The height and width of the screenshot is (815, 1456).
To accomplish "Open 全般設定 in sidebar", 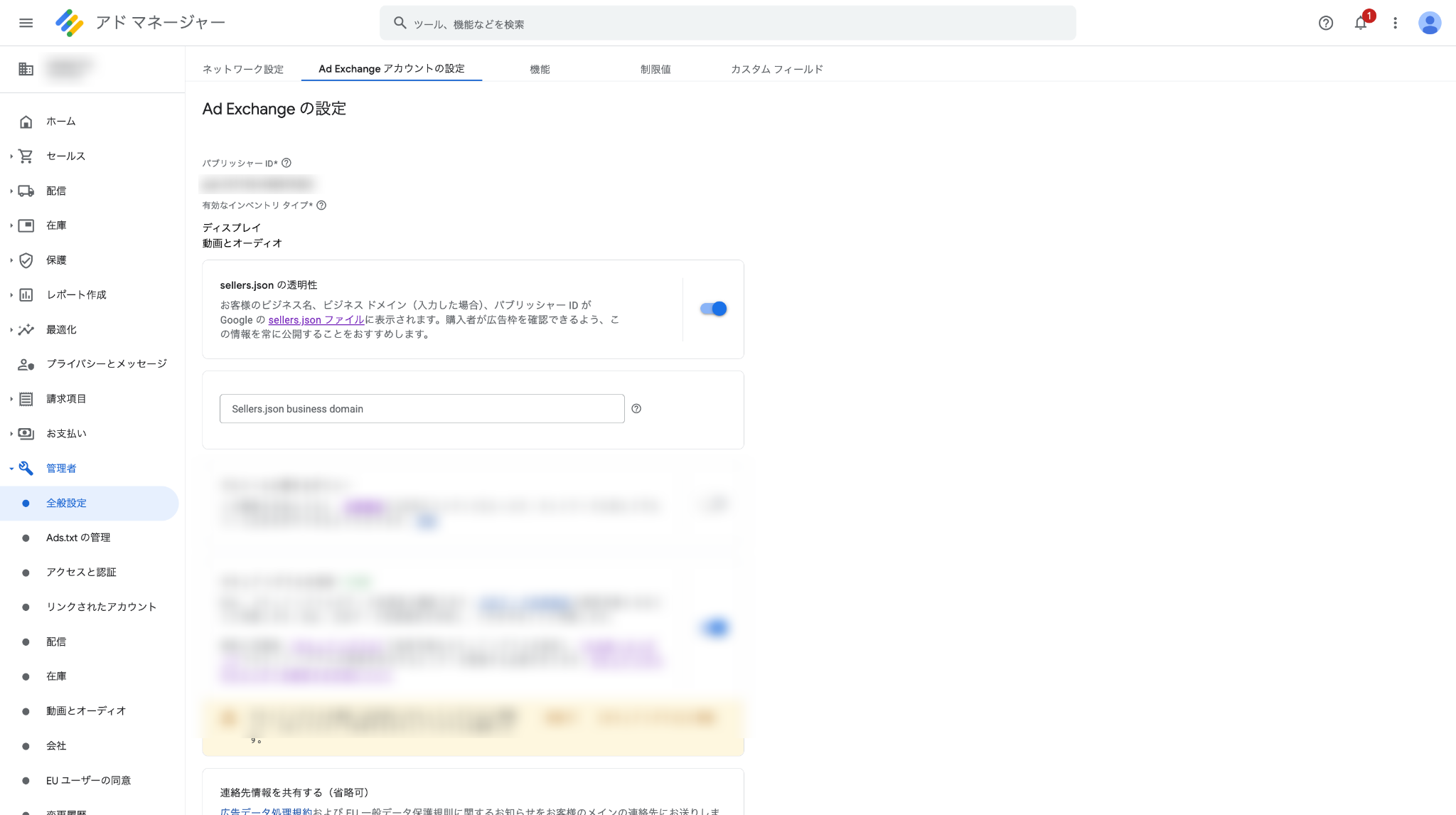I will (x=89, y=504).
